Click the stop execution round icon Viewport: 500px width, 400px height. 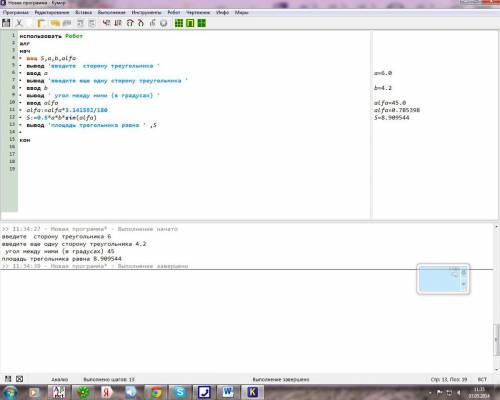163,23
